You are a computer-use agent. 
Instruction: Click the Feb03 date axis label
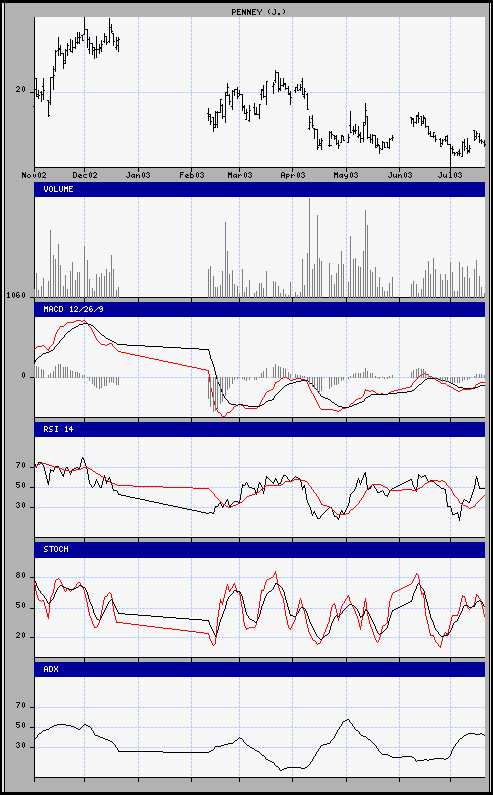192,175
